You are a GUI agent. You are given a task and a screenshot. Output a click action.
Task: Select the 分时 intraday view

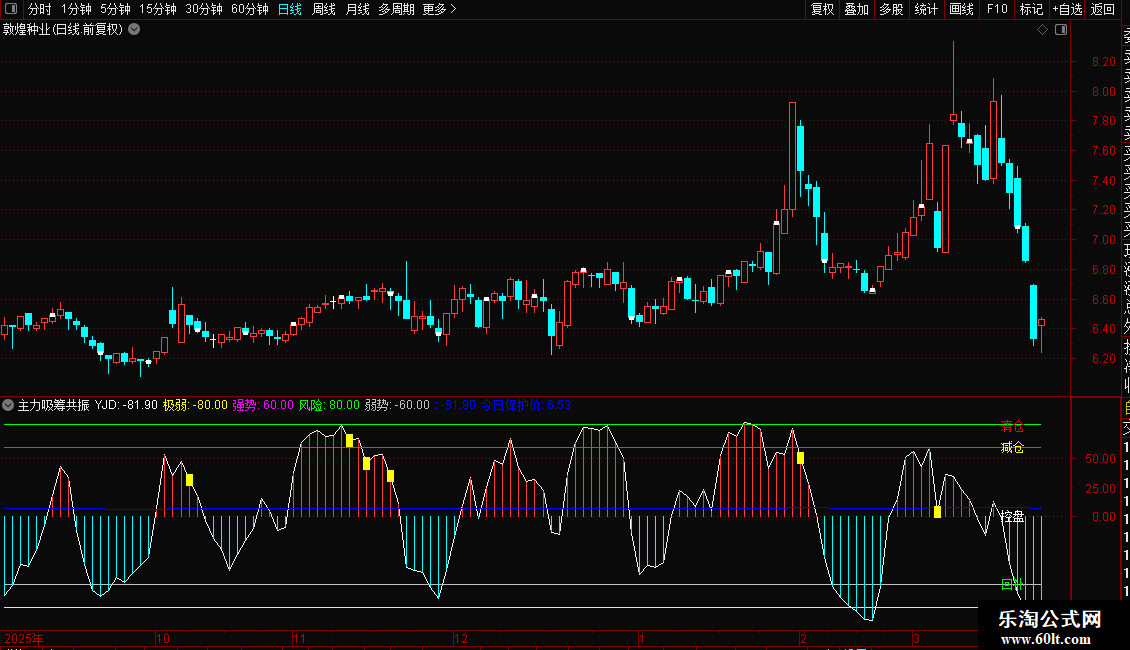tap(39, 9)
